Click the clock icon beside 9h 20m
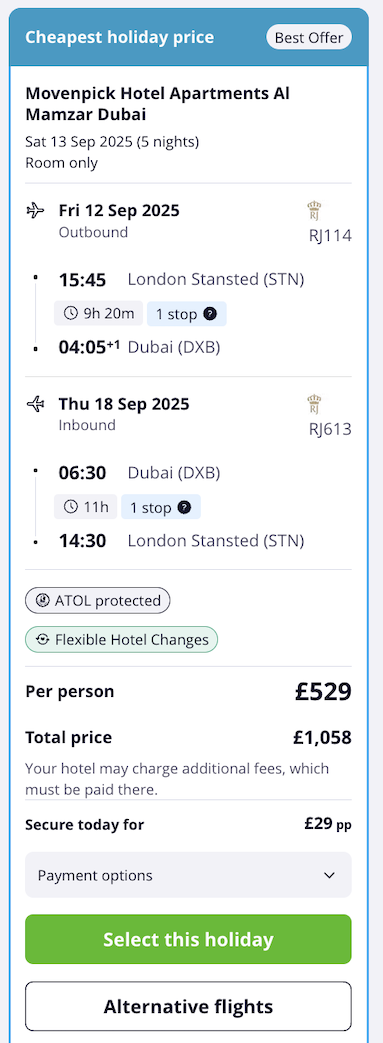 tap(70, 314)
